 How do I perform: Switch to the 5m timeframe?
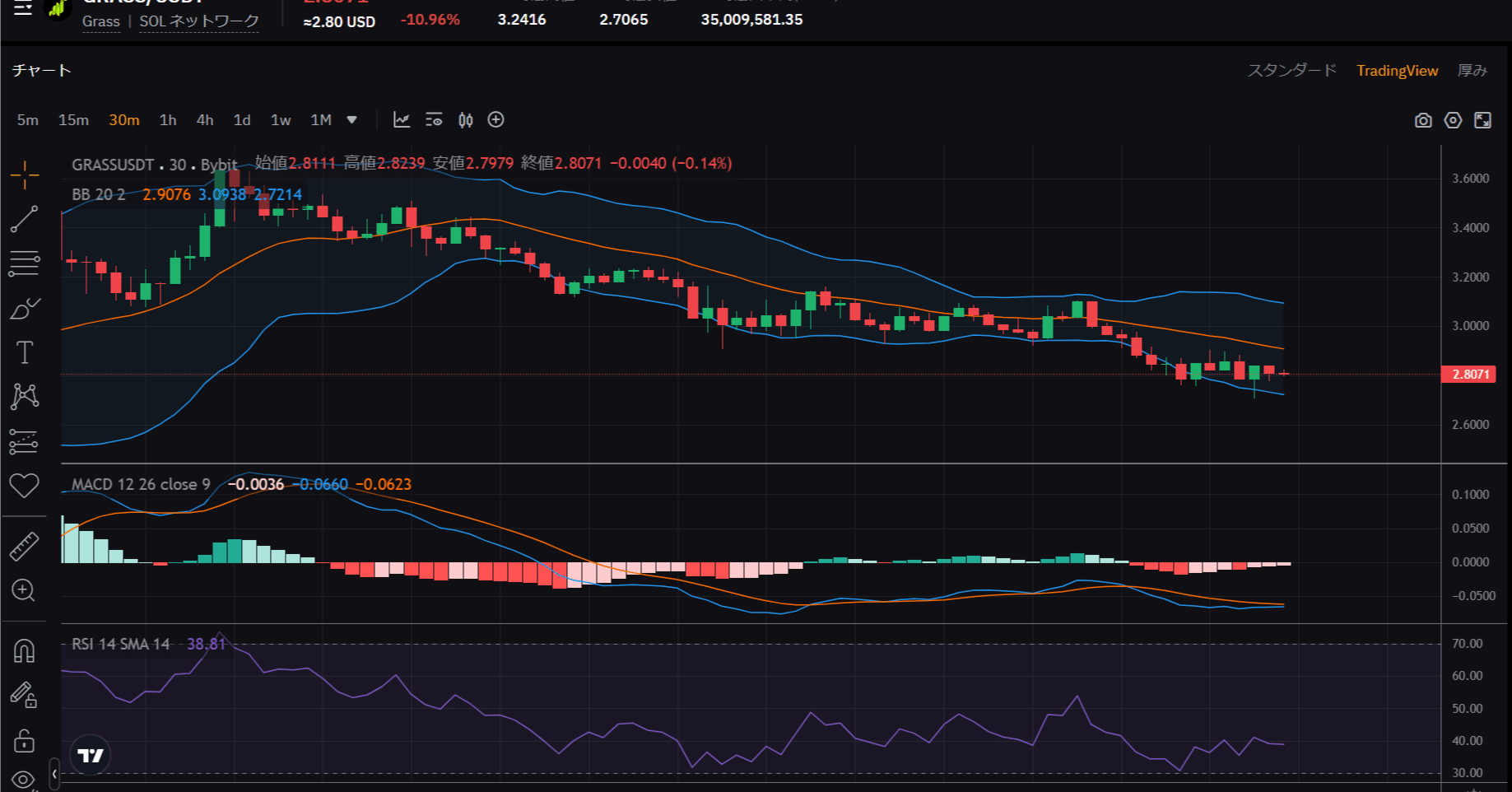(28, 120)
